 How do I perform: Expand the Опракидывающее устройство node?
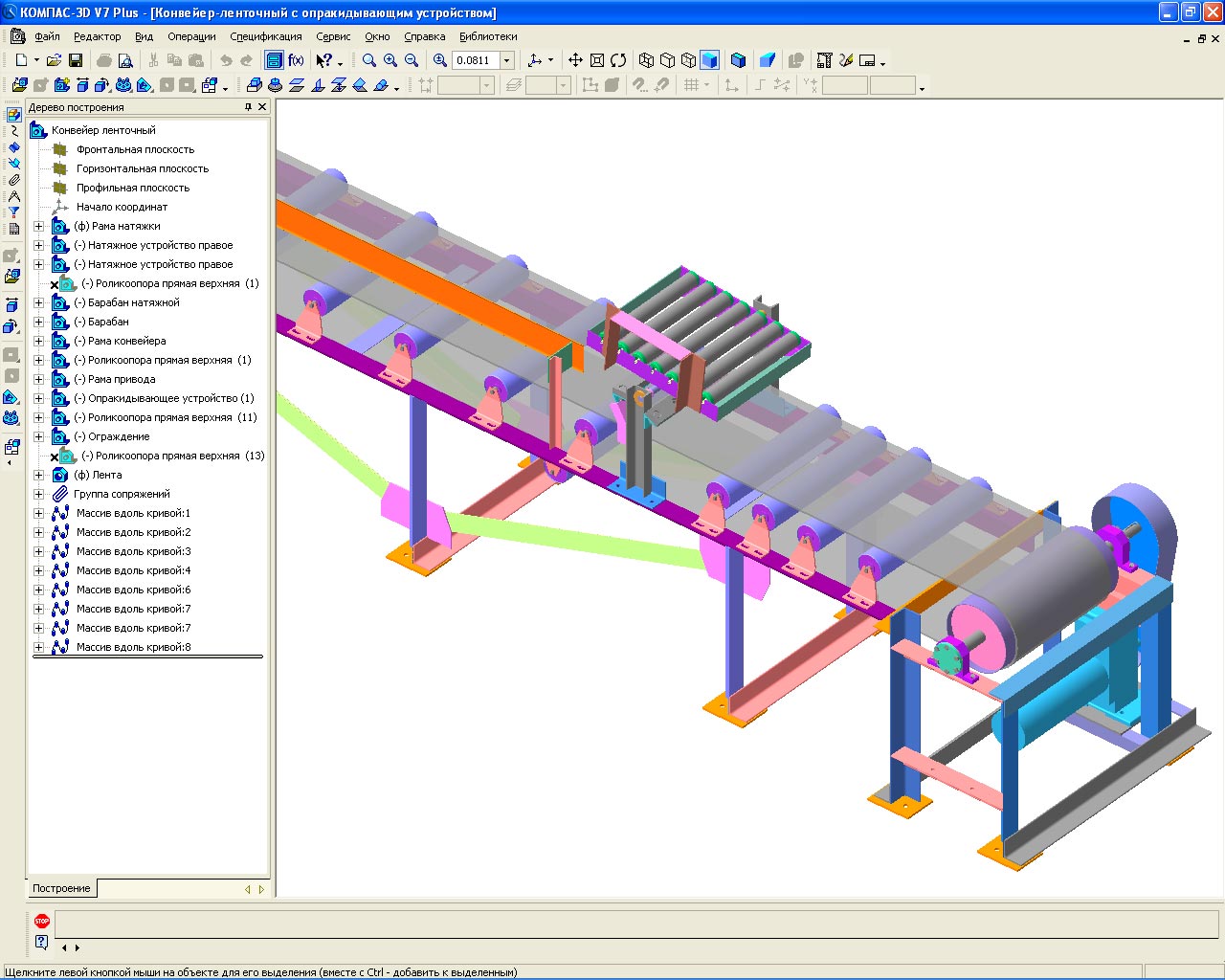tap(39, 398)
